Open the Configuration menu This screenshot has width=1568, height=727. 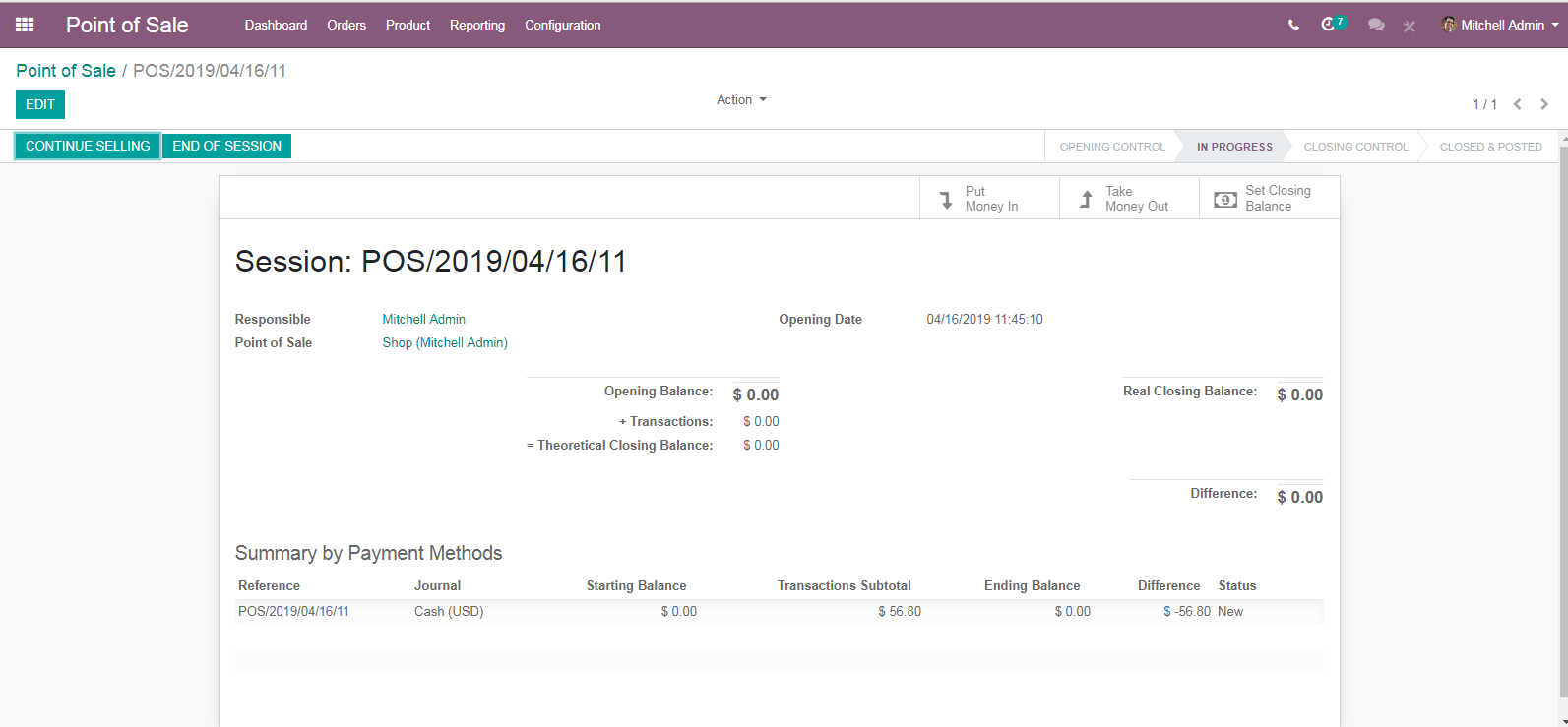(562, 25)
